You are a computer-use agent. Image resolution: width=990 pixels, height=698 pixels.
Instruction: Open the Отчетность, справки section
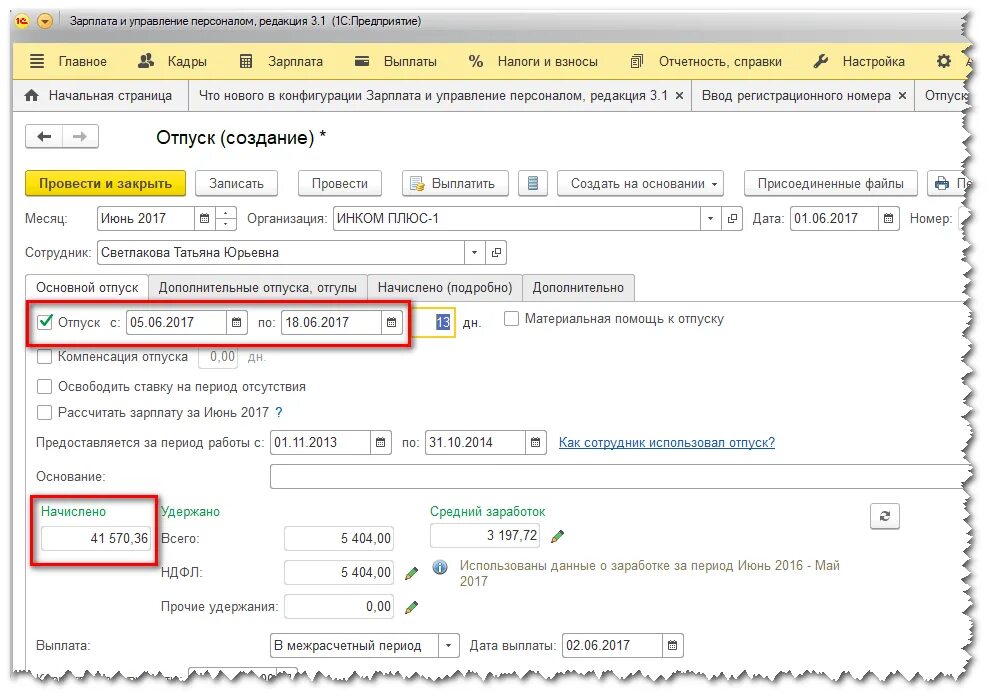tap(706, 61)
